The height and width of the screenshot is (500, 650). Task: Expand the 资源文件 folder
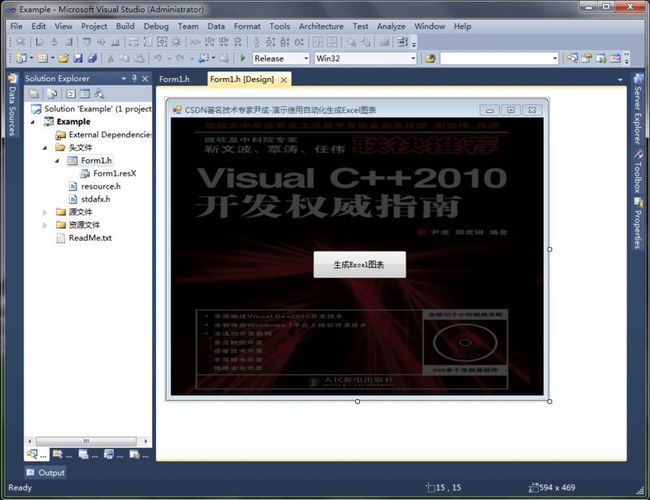(x=45, y=225)
